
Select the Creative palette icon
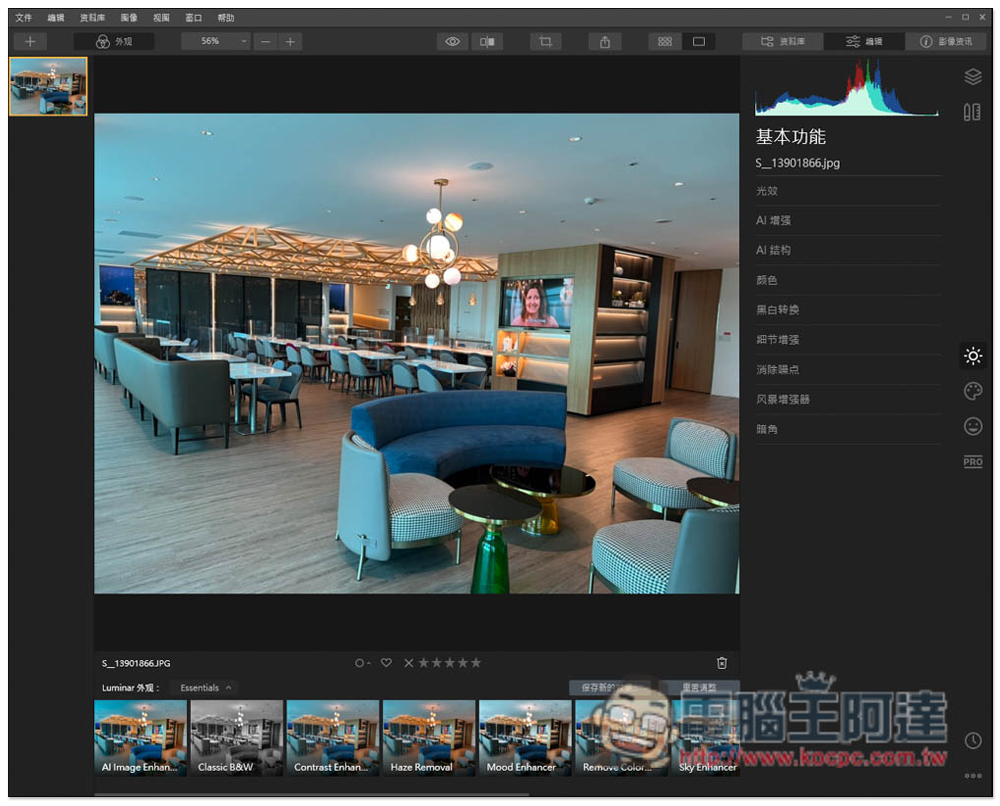point(973,391)
